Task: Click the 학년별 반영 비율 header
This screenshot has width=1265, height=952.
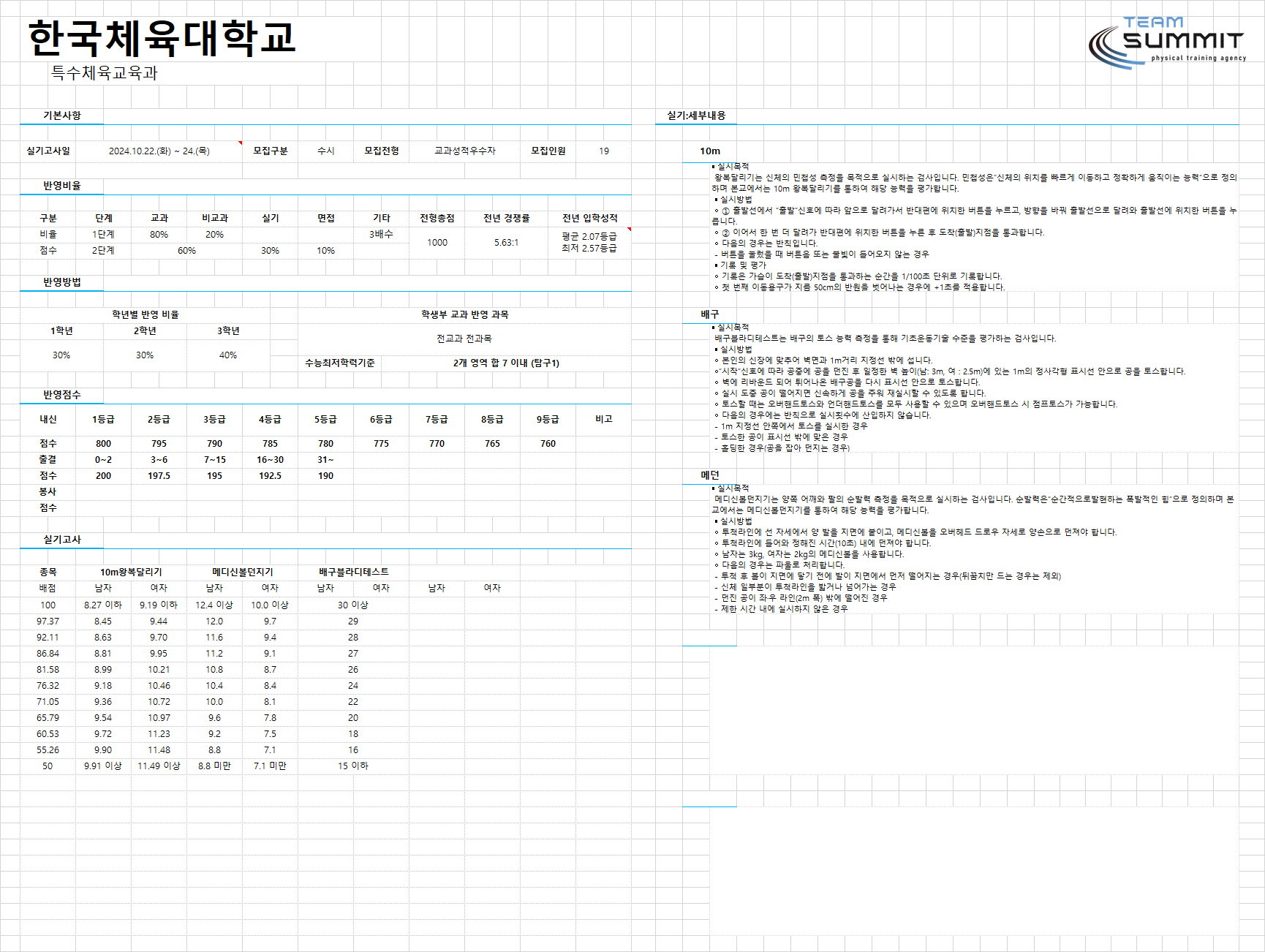Action: tap(146, 315)
